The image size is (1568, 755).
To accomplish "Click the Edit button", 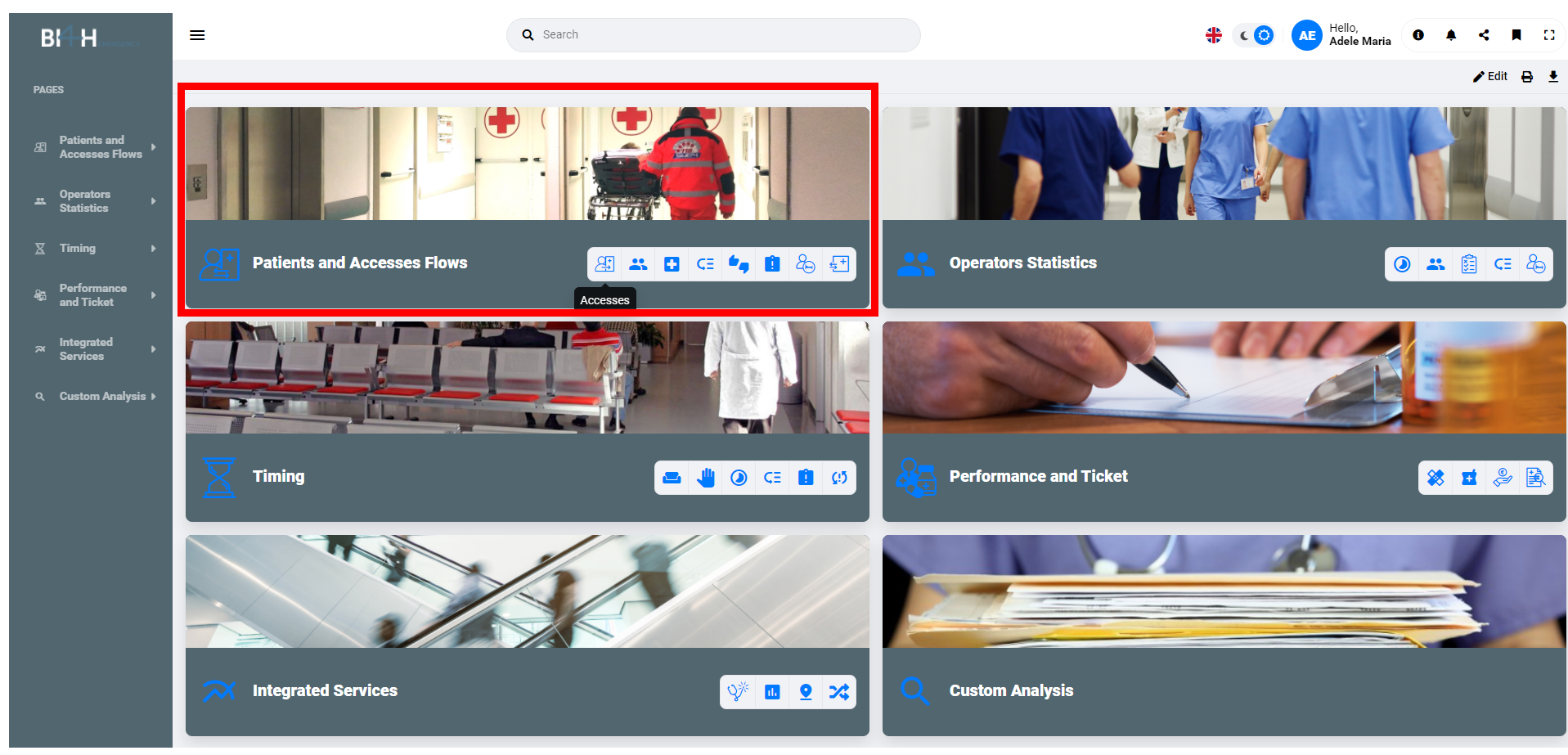I will point(1490,76).
